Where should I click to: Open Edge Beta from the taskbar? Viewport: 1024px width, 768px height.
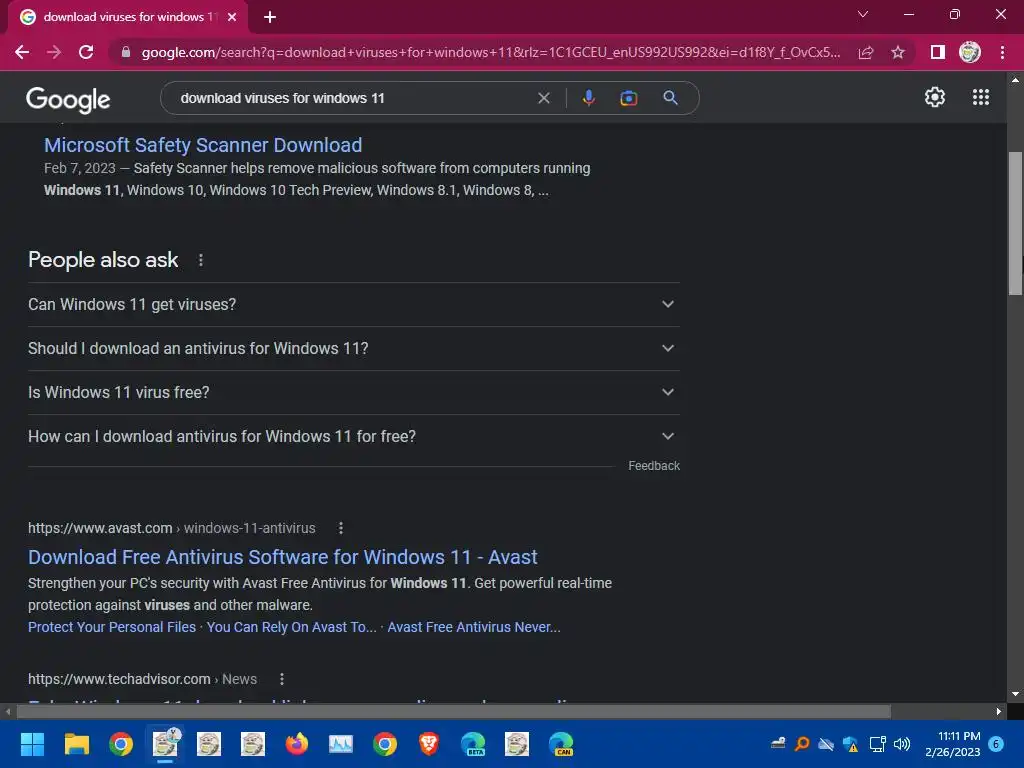tap(473, 744)
